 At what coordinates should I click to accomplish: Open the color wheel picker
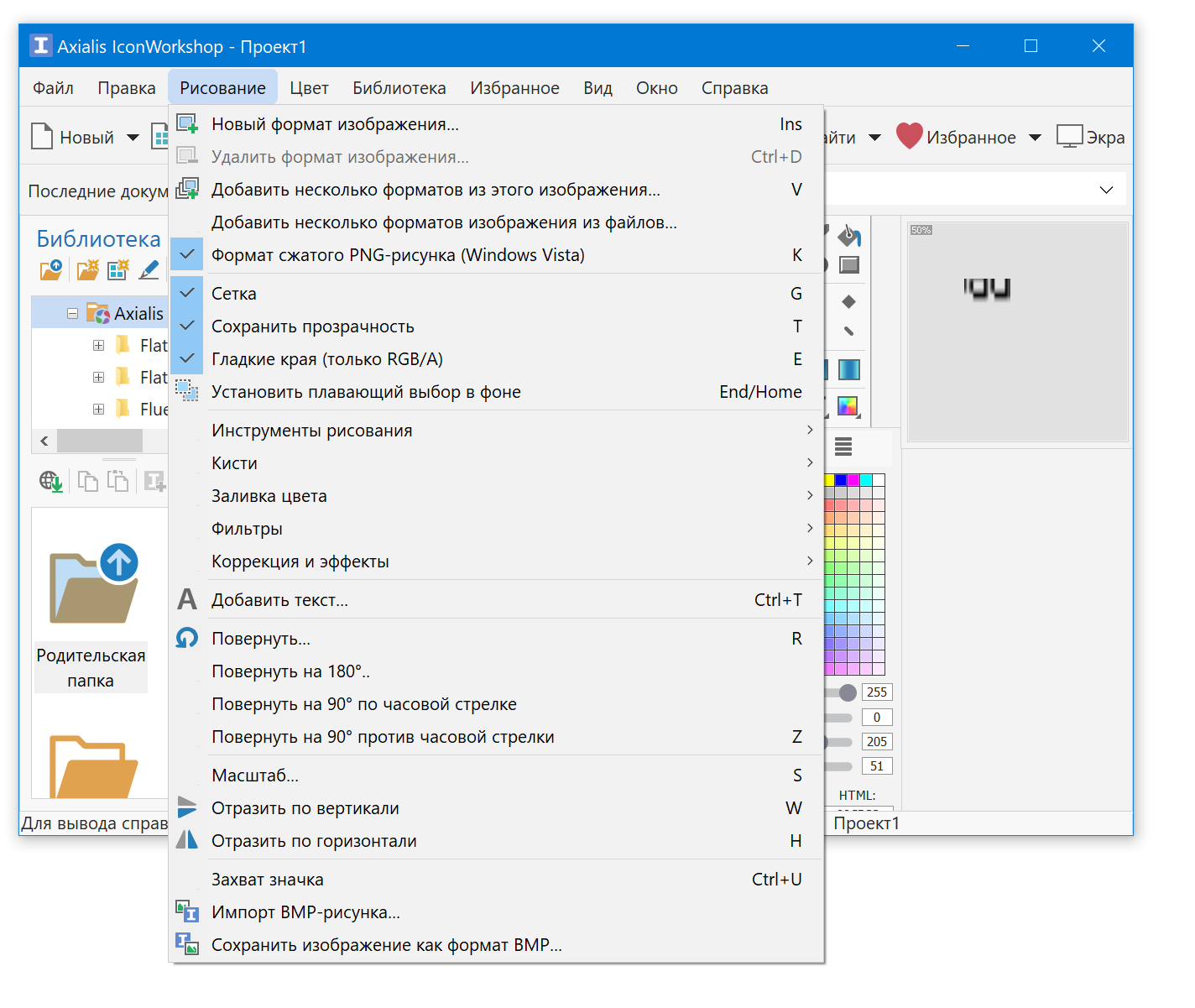click(849, 407)
